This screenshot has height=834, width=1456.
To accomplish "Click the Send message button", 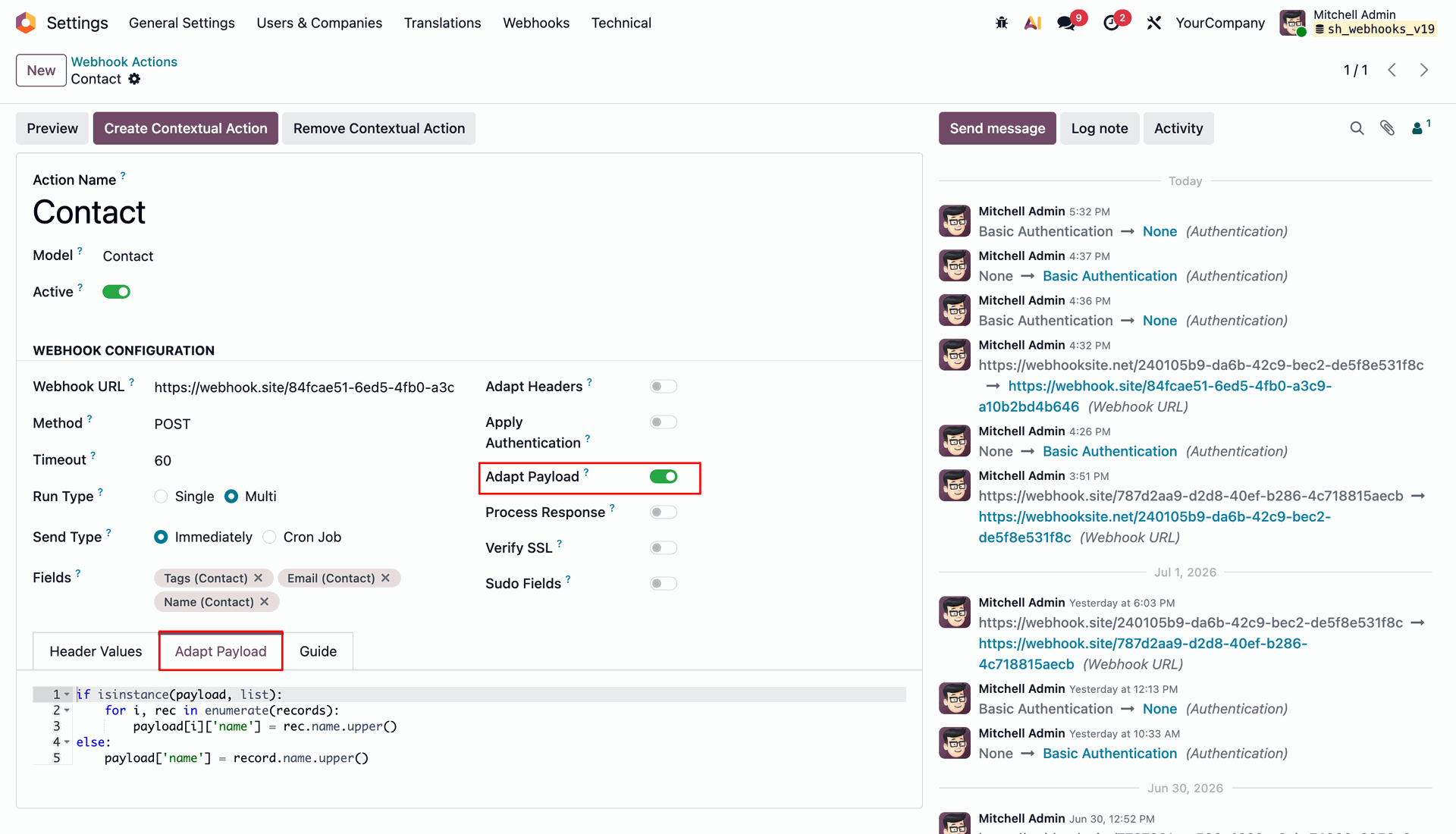I will tap(997, 128).
